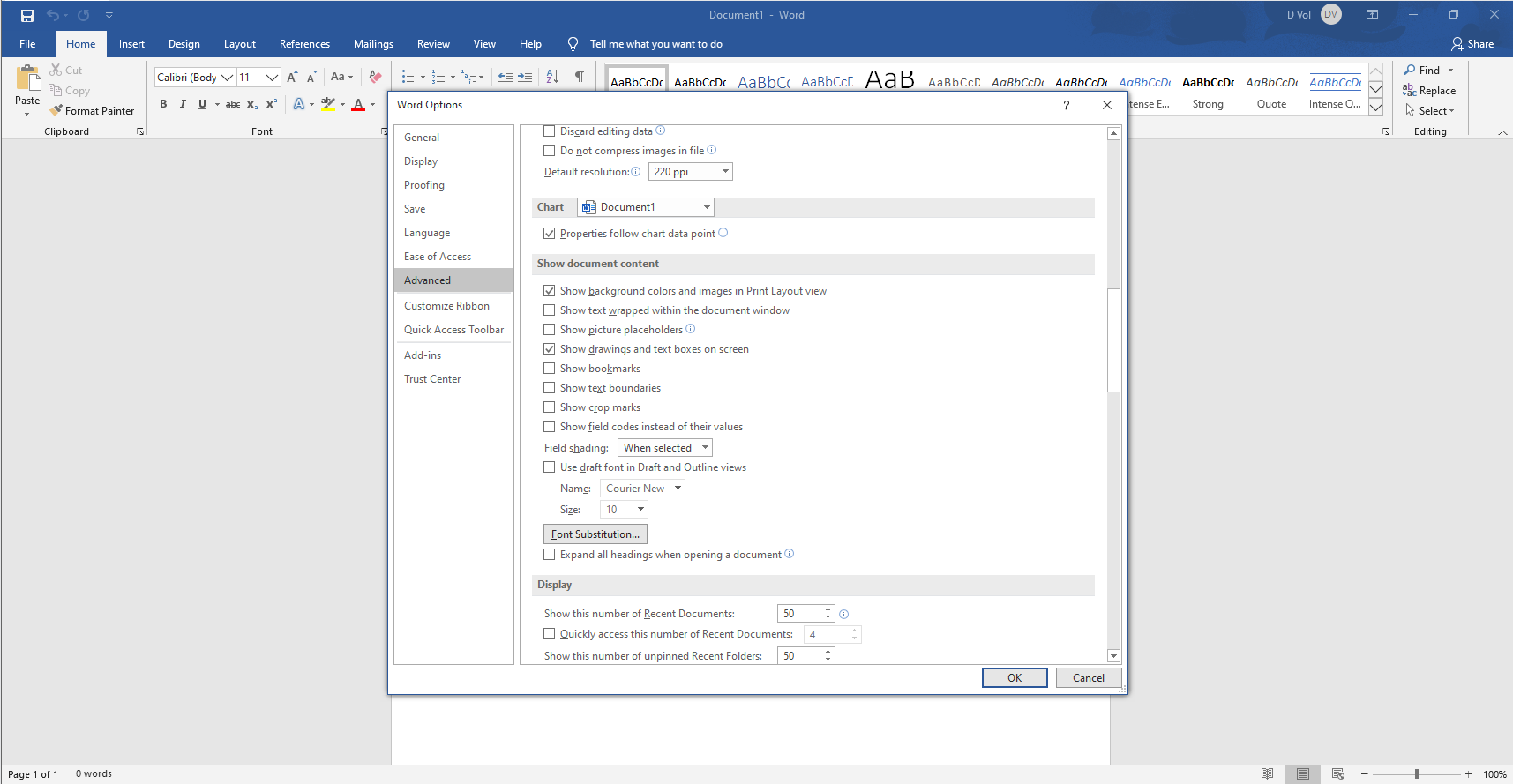Image resolution: width=1513 pixels, height=784 pixels.
Task: Click the Sort A-Z icon
Action: 552,77
